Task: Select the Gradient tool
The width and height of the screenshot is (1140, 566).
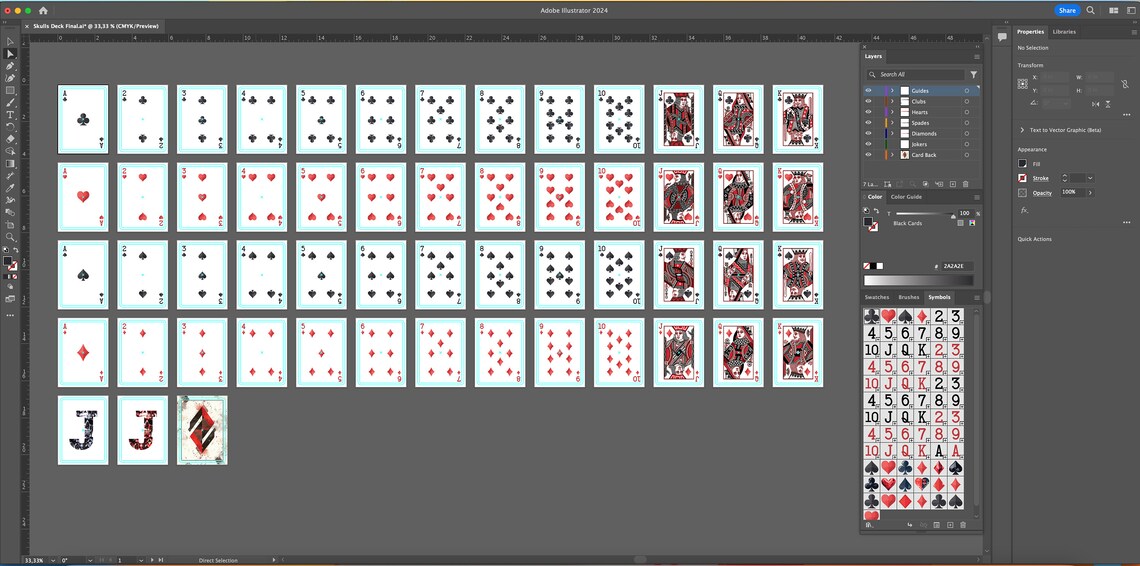Action: (x=10, y=164)
